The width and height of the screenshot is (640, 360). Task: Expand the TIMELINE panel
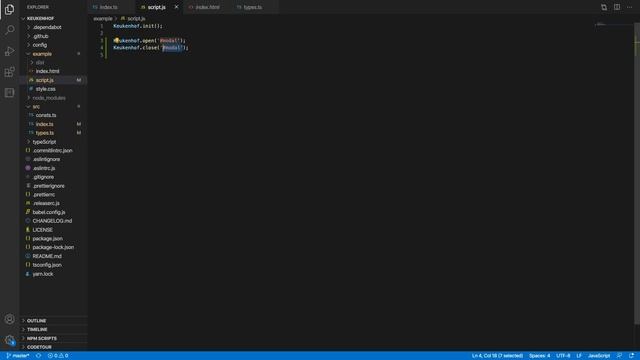click(37, 329)
